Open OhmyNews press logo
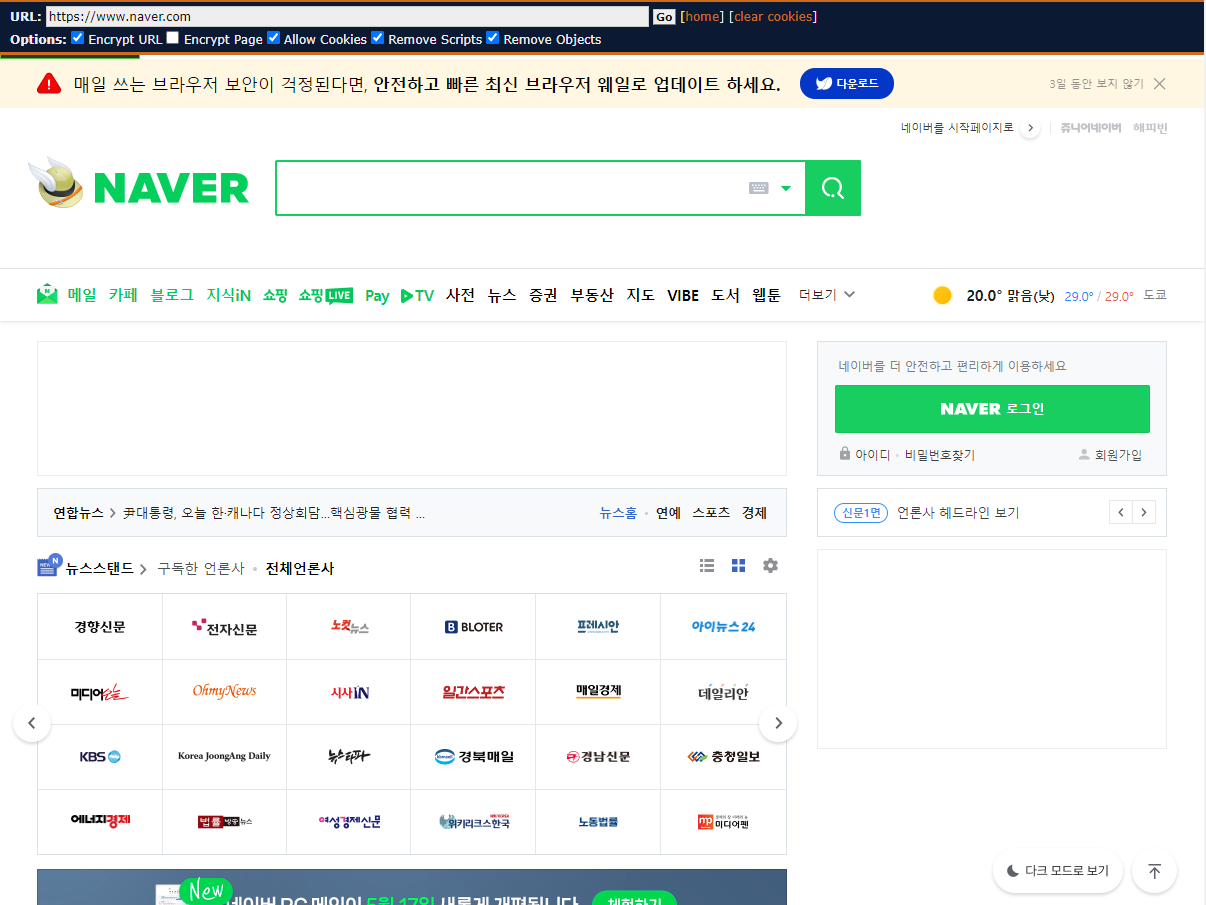The height and width of the screenshot is (905, 1206). click(225, 691)
